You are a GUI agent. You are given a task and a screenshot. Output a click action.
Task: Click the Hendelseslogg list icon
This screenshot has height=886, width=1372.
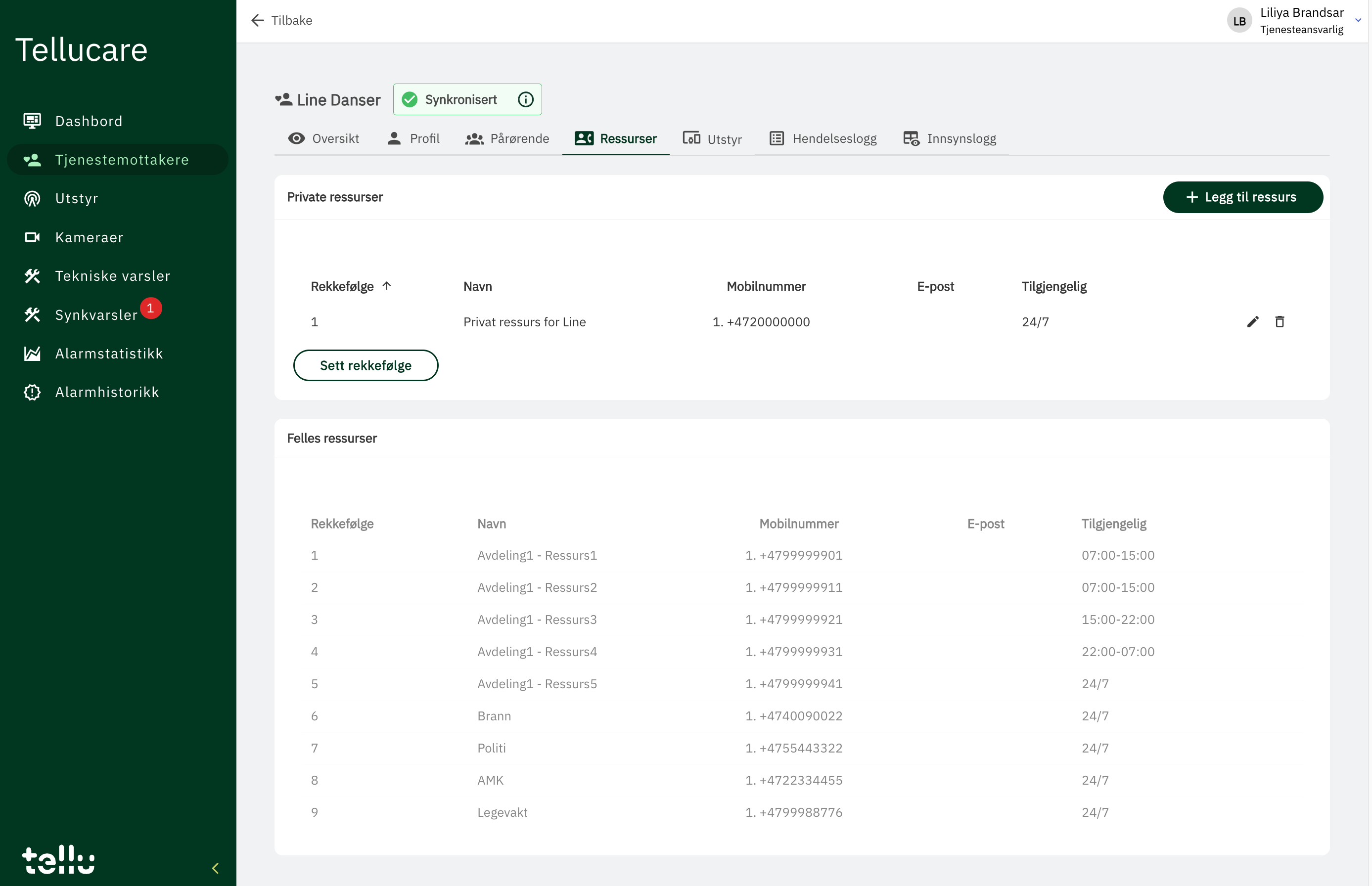tap(777, 138)
